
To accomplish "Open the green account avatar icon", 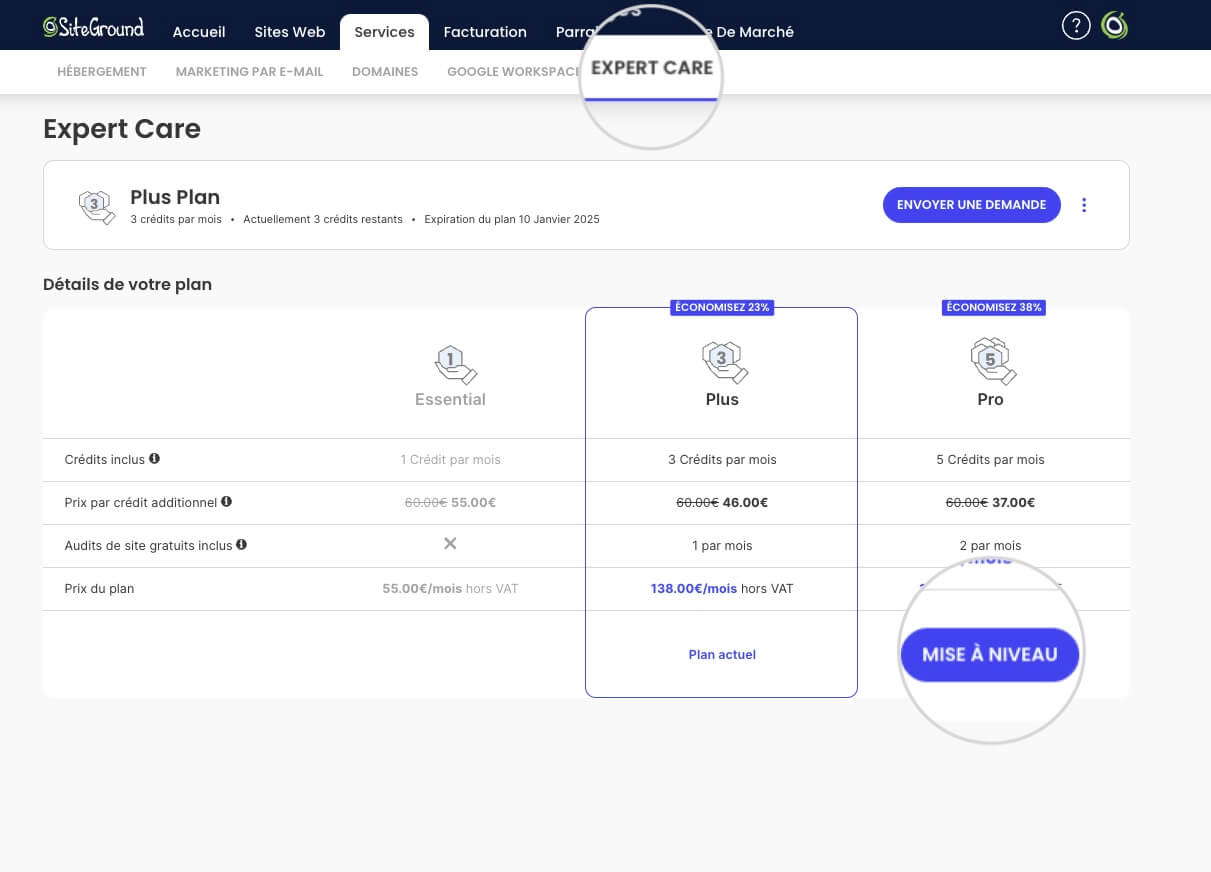I will [1115, 26].
